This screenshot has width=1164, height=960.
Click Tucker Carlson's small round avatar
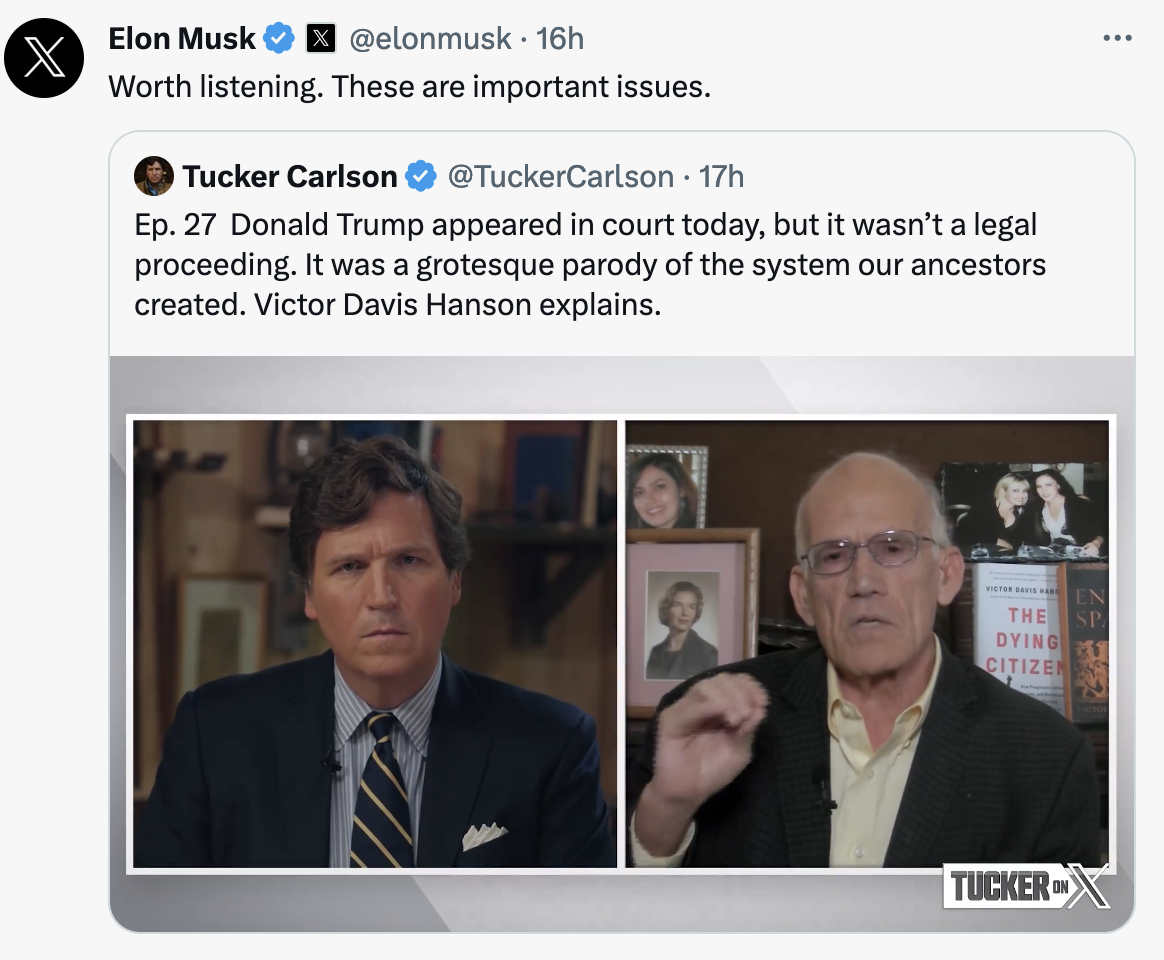[x=154, y=176]
